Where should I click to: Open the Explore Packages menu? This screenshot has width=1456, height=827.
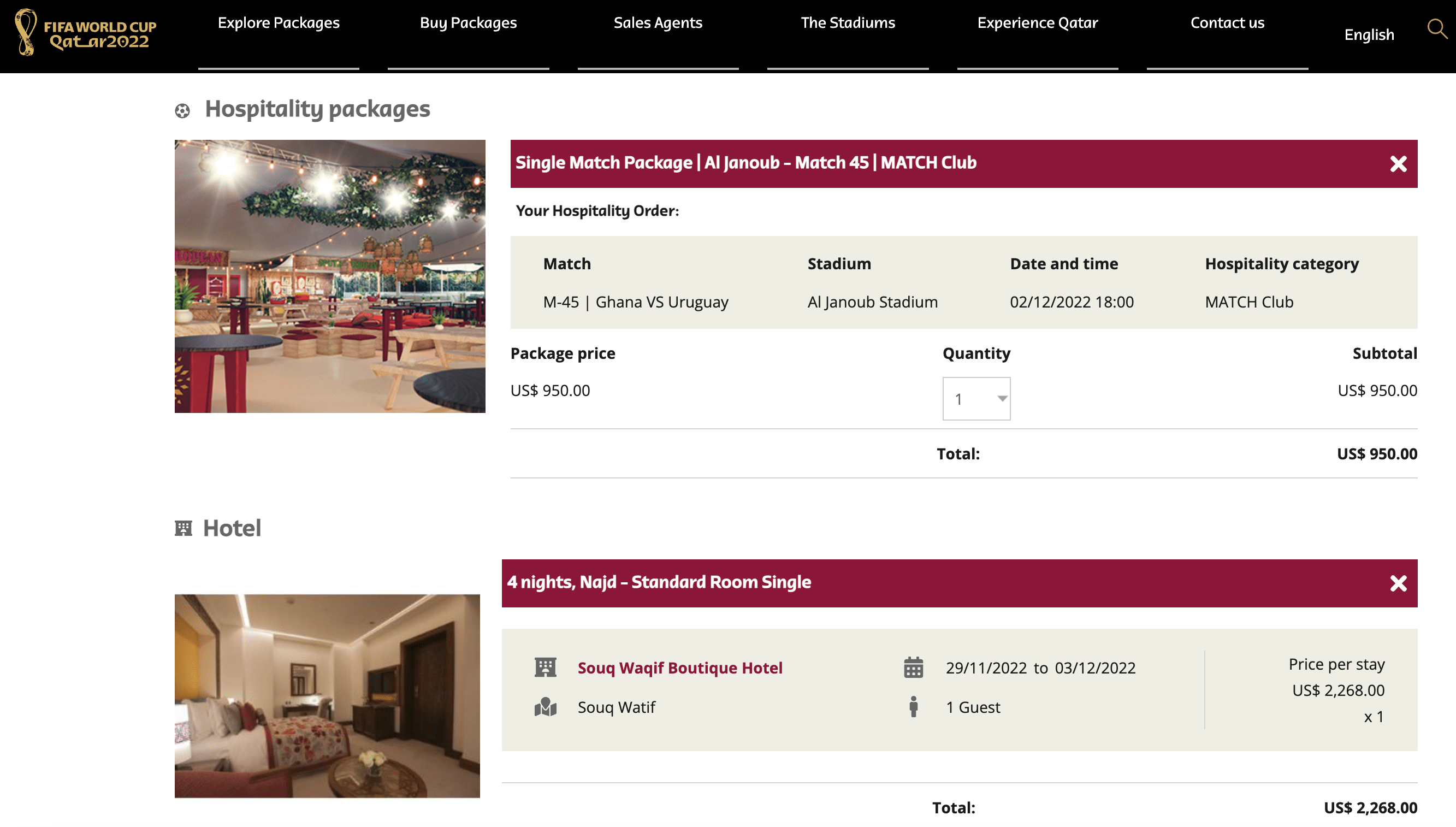click(278, 23)
